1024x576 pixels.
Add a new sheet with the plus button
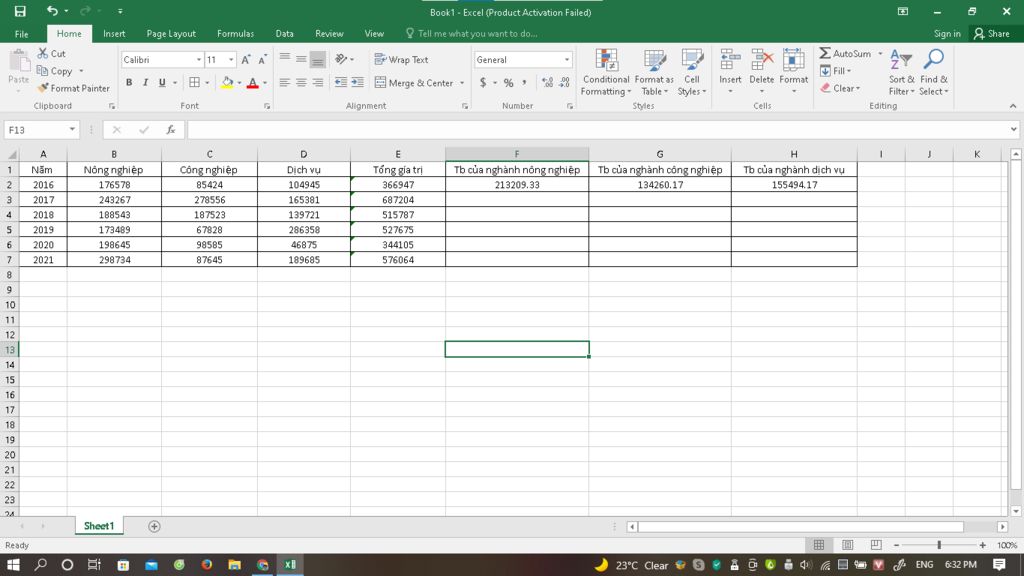(x=154, y=526)
